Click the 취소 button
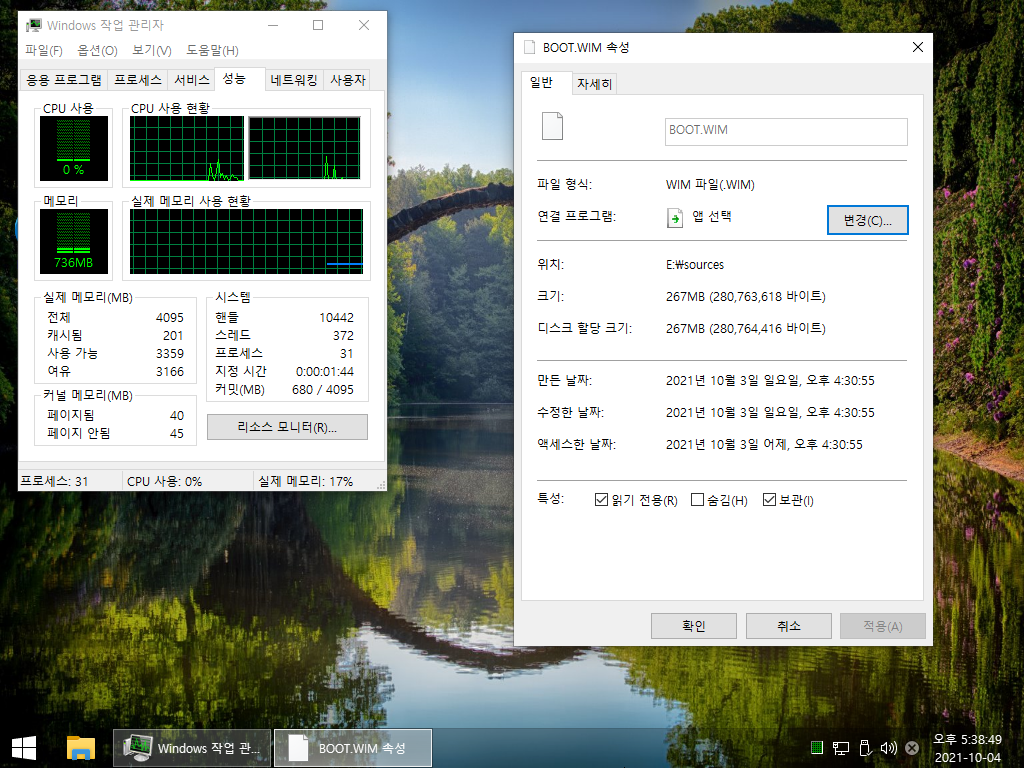This screenshot has height=768, width=1024. click(x=788, y=626)
